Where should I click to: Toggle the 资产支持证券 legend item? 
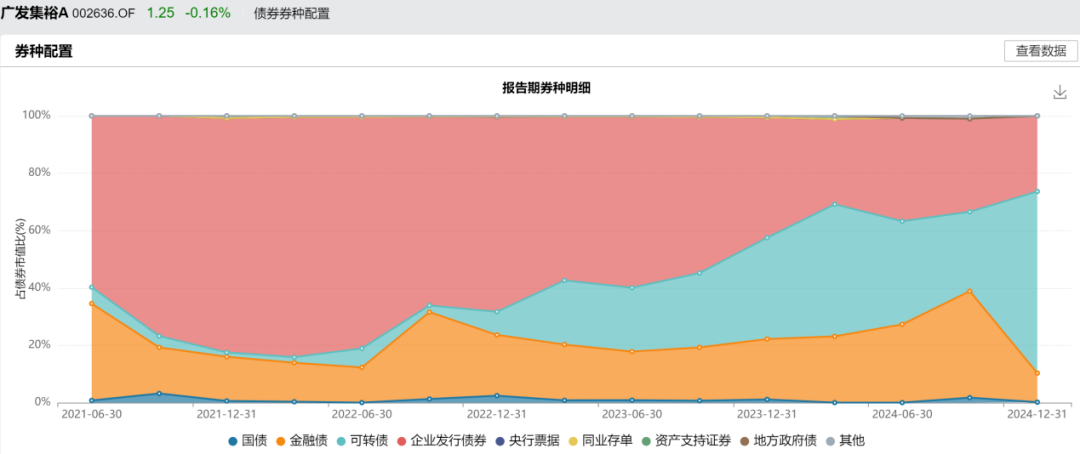point(686,440)
